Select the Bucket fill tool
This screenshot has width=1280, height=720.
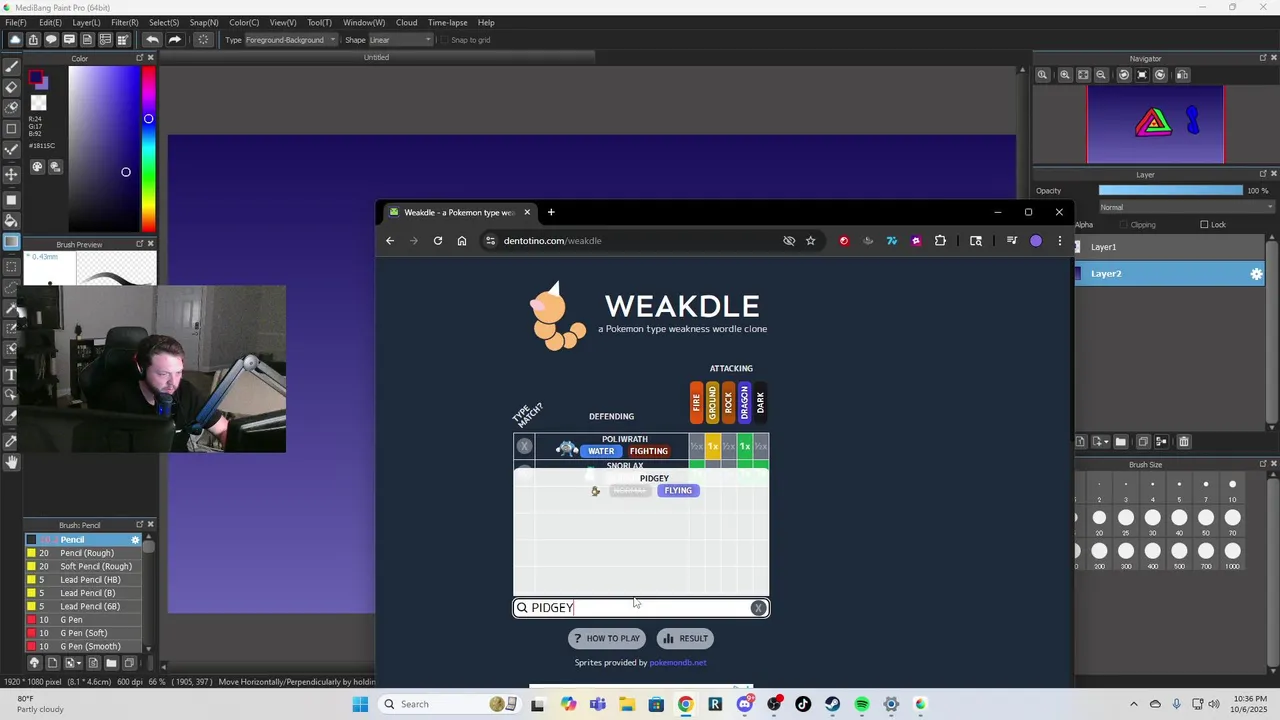pos(11,221)
